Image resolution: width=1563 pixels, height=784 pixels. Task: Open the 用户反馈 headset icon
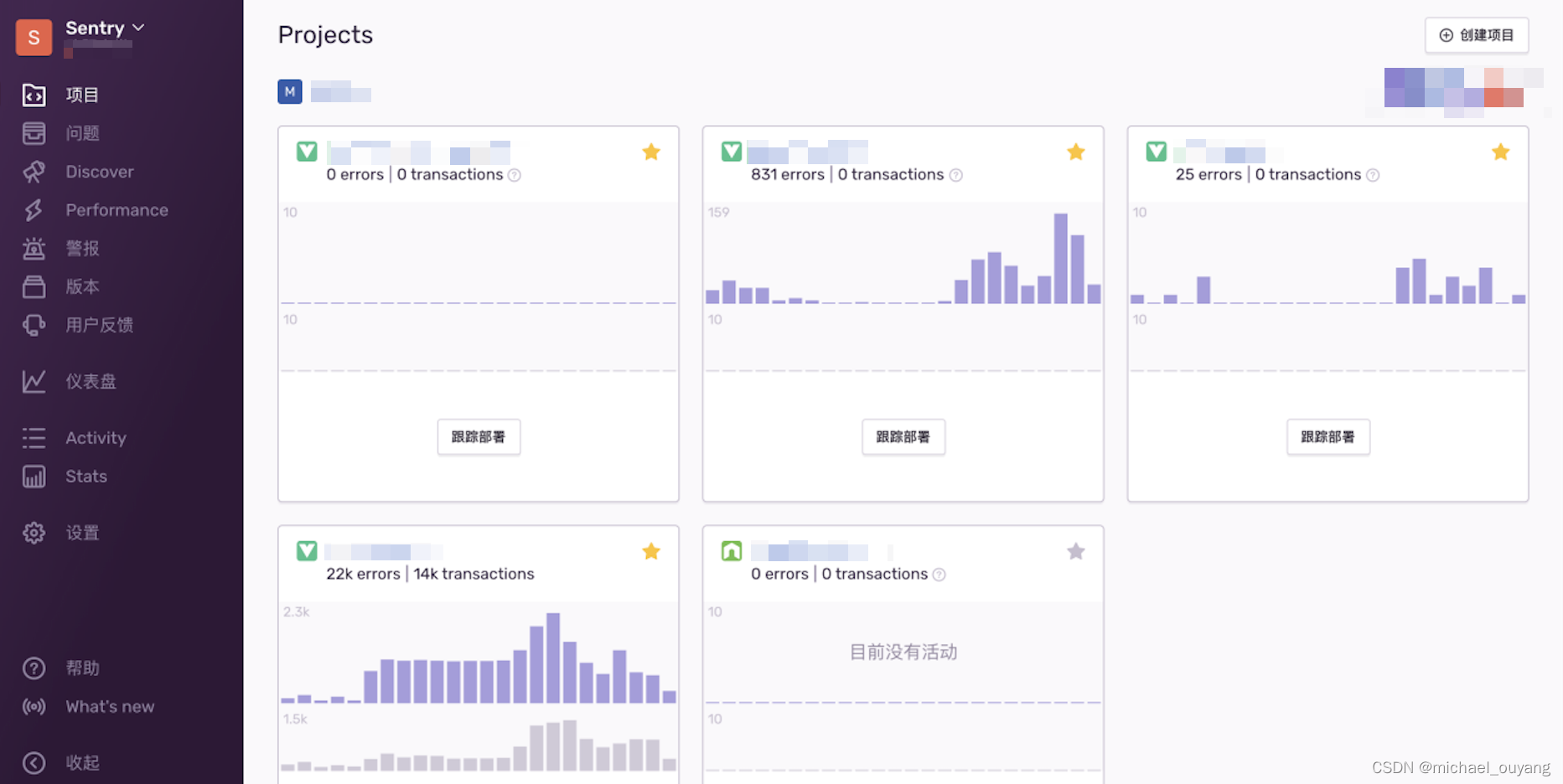[34, 325]
